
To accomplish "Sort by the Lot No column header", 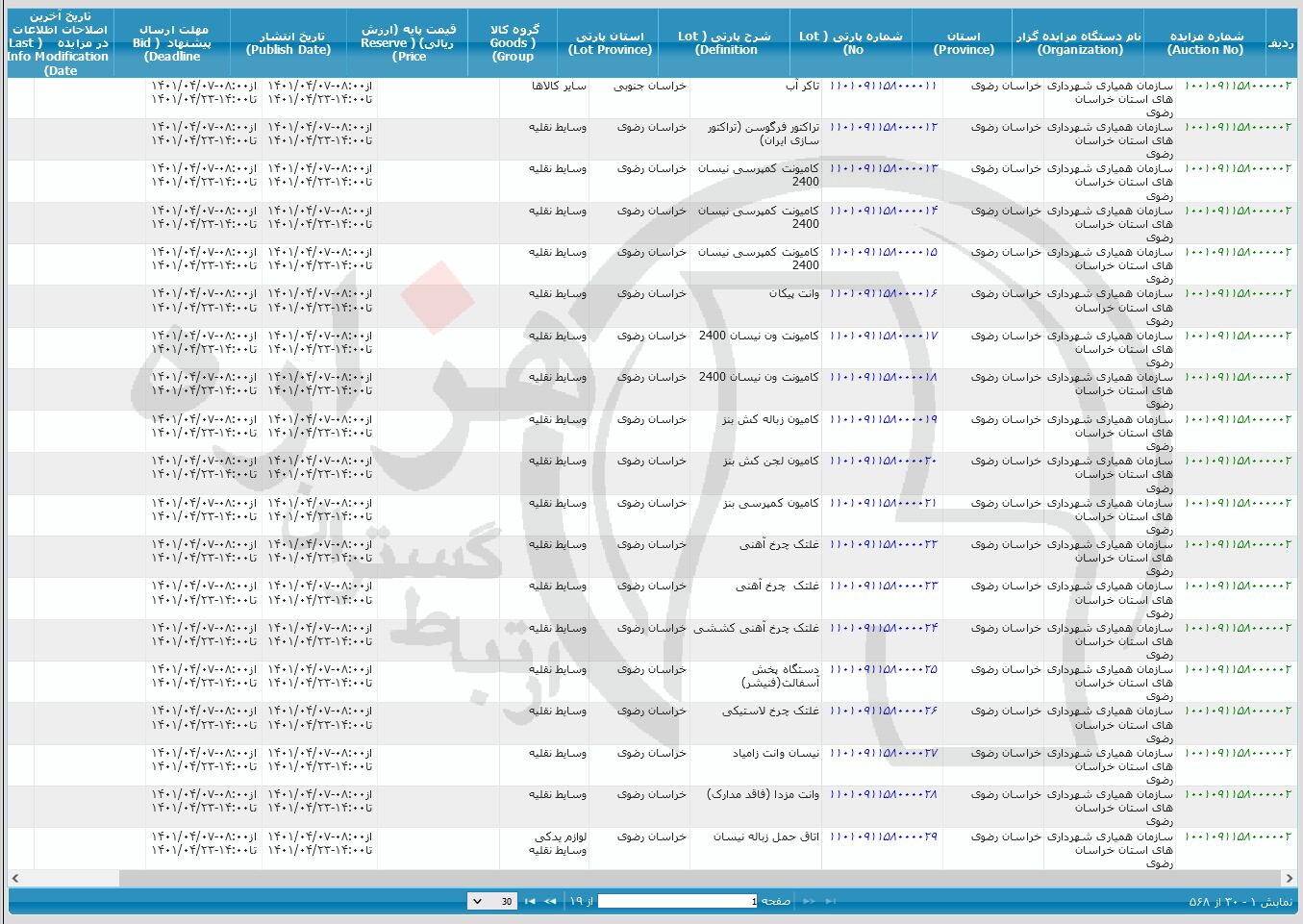I will (x=852, y=43).
